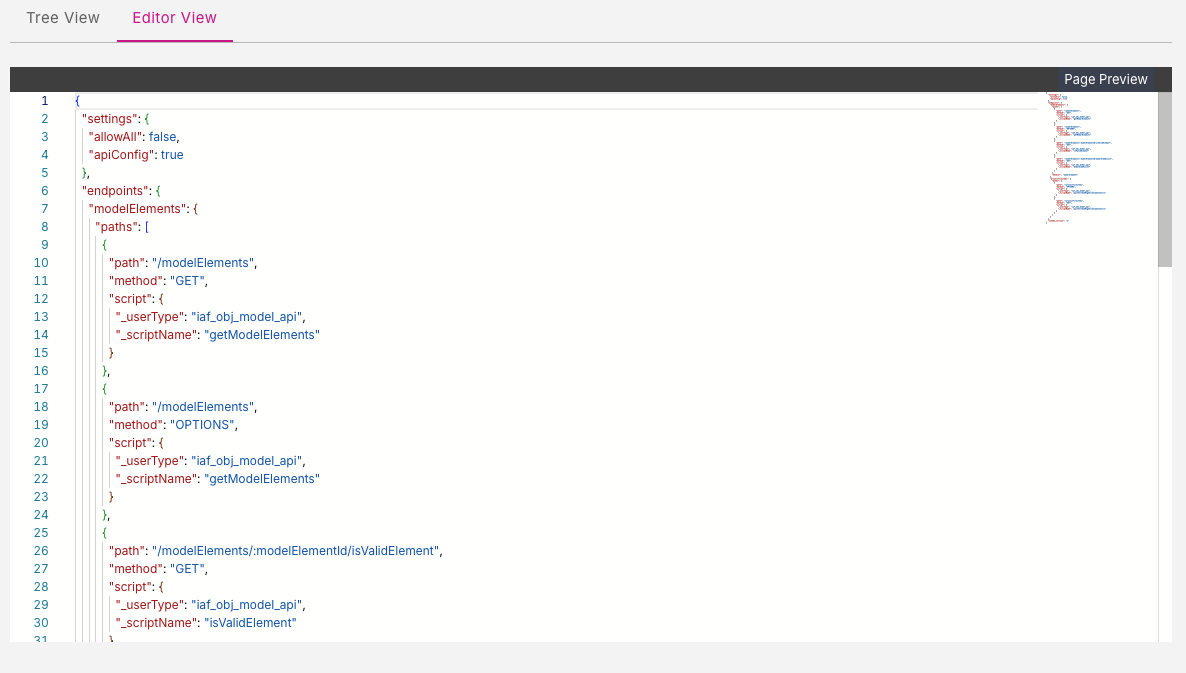Click the editor's vertical scrollbar thumb
This screenshot has width=1186, height=673.
coord(1165,180)
